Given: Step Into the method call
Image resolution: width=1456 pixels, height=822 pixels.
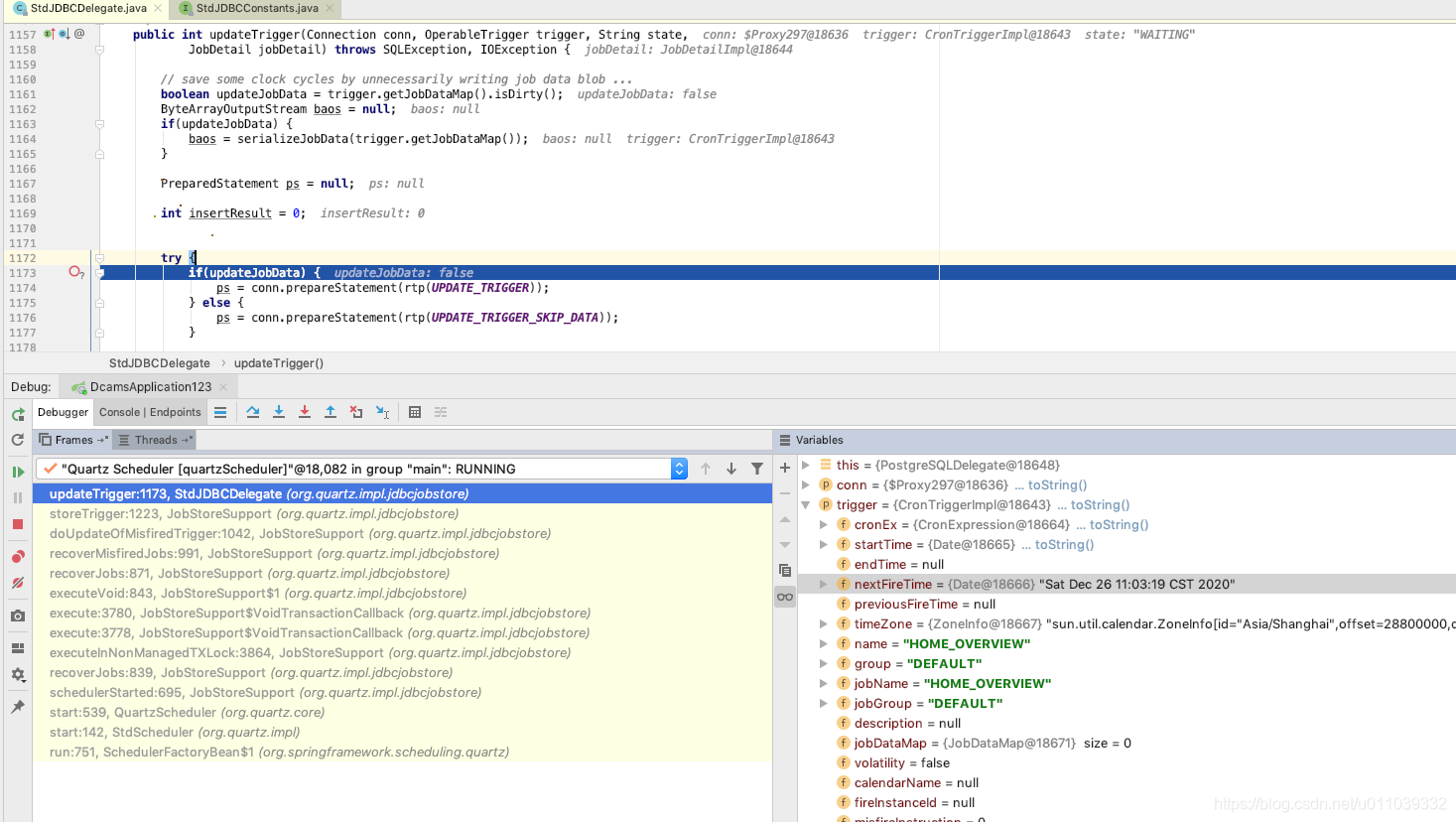Looking at the screenshot, I should [279, 412].
